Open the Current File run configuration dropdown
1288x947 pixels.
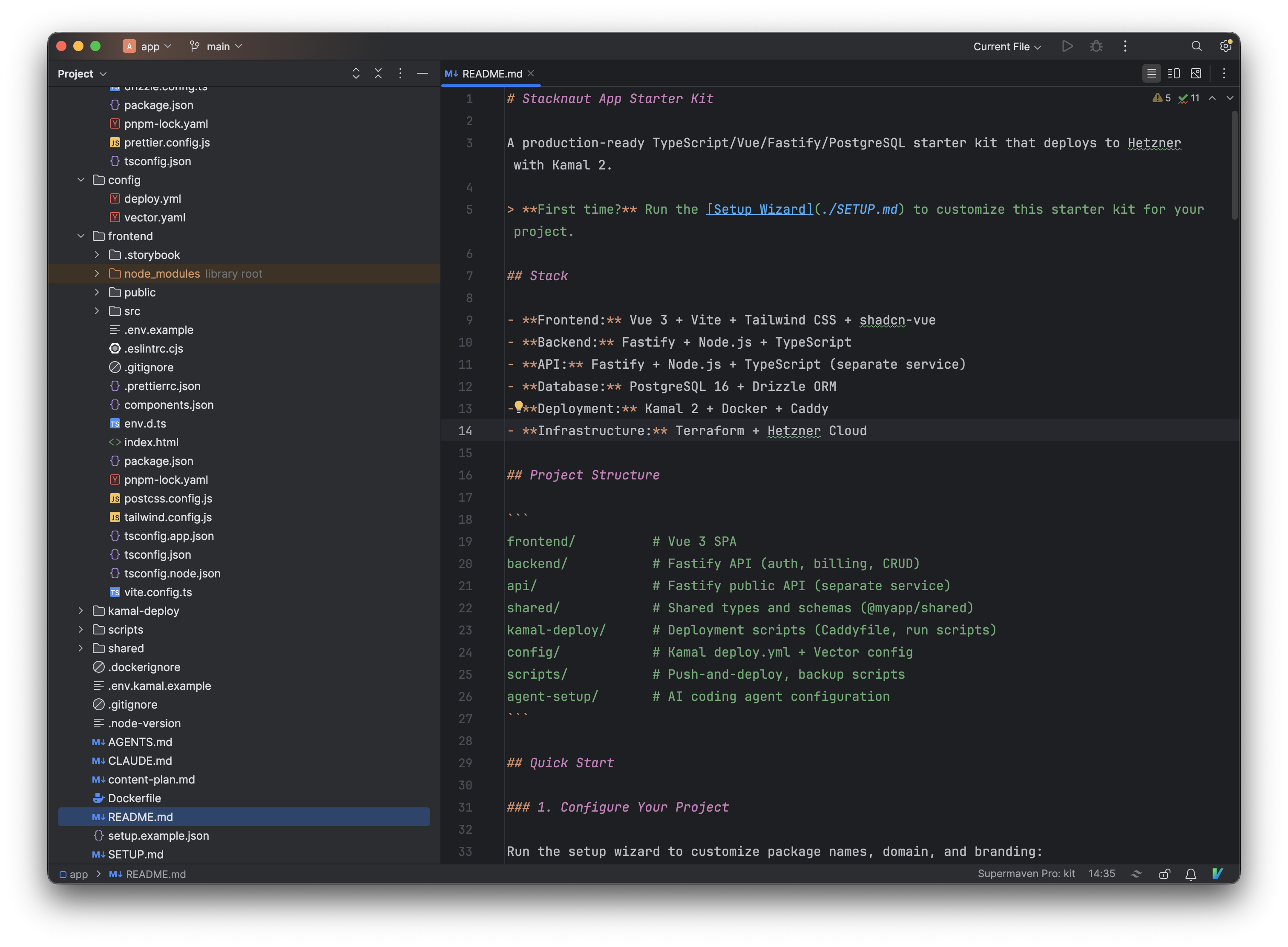[x=1006, y=46]
